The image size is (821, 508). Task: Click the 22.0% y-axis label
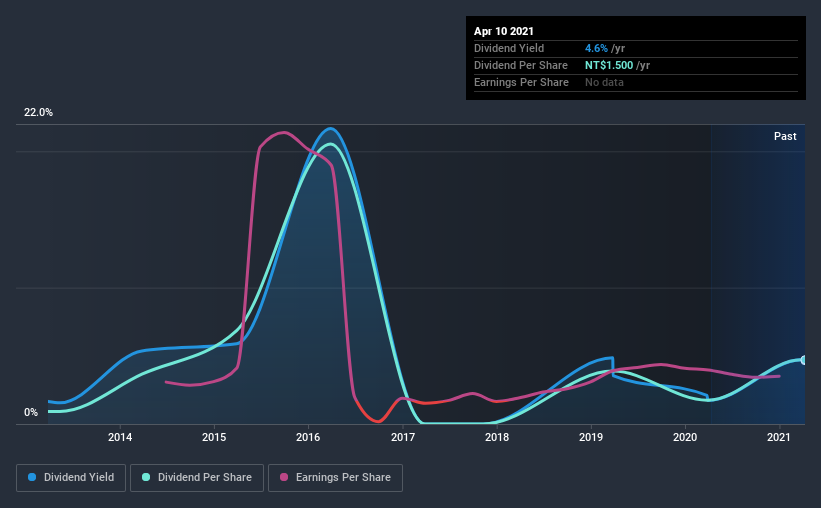[38, 113]
